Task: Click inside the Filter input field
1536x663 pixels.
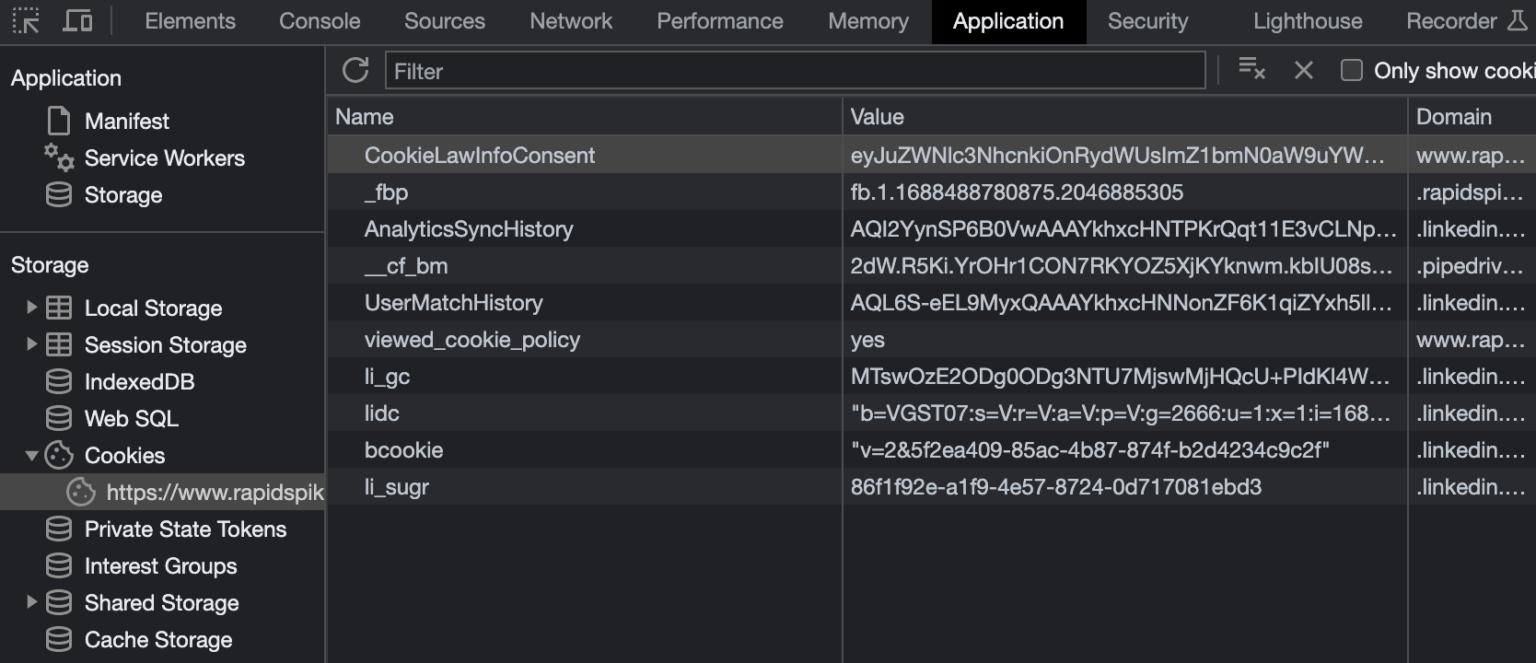Action: coord(700,70)
